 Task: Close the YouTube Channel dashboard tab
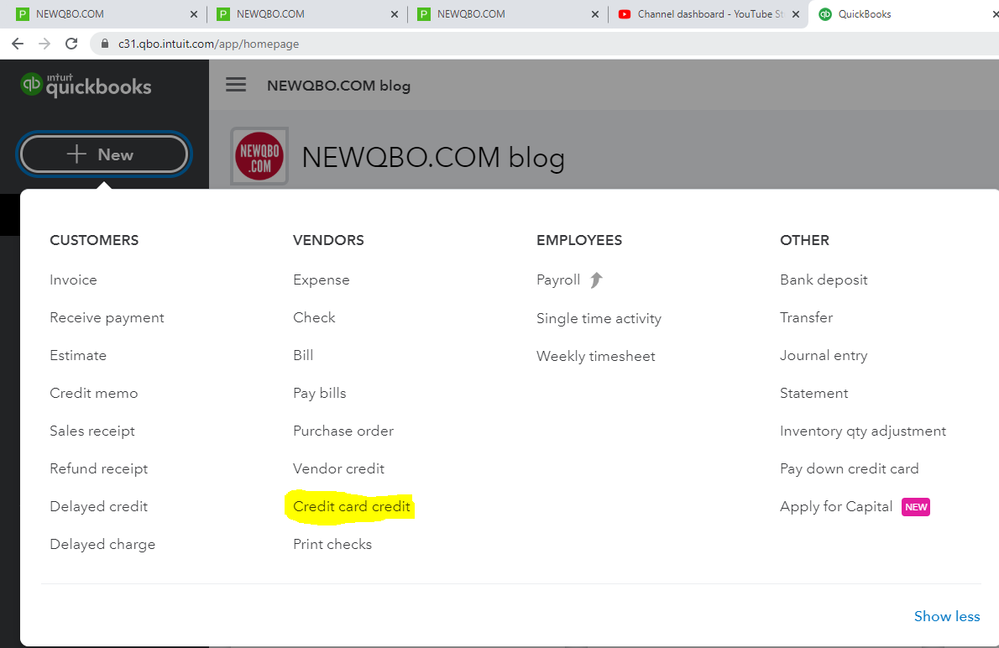(x=796, y=14)
